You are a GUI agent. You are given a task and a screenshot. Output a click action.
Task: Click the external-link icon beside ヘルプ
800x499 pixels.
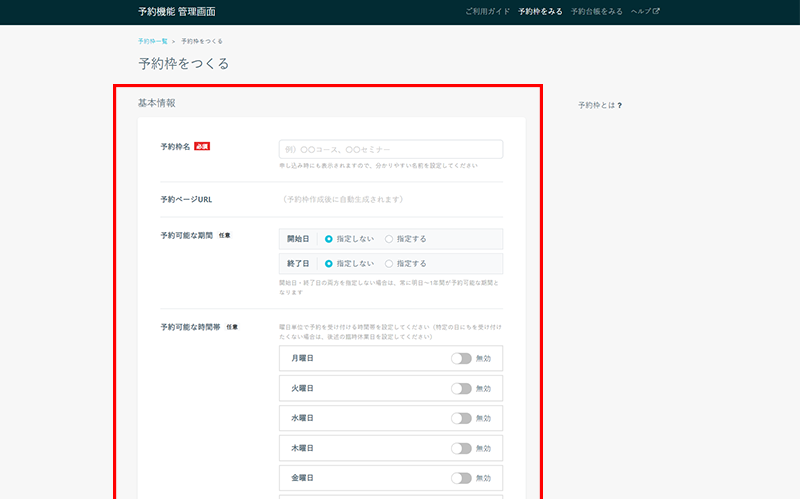pyautogui.click(x=656, y=12)
